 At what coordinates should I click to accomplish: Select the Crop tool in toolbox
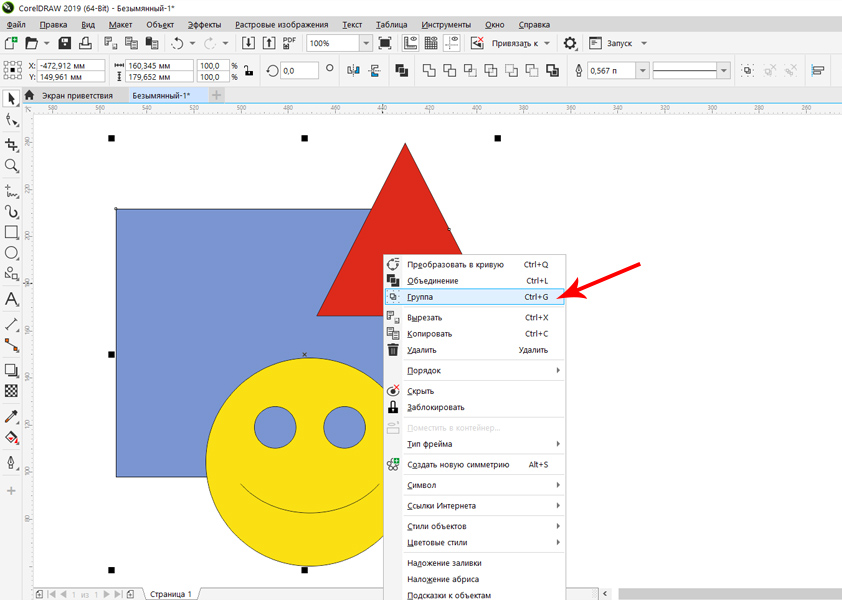click(12, 145)
